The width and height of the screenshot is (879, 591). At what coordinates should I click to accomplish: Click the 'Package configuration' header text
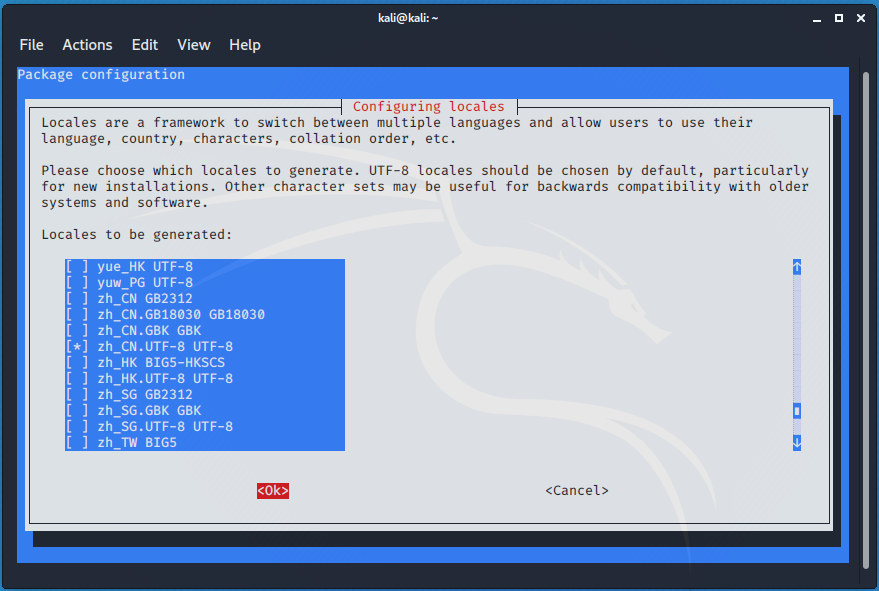[x=101, y=75]
